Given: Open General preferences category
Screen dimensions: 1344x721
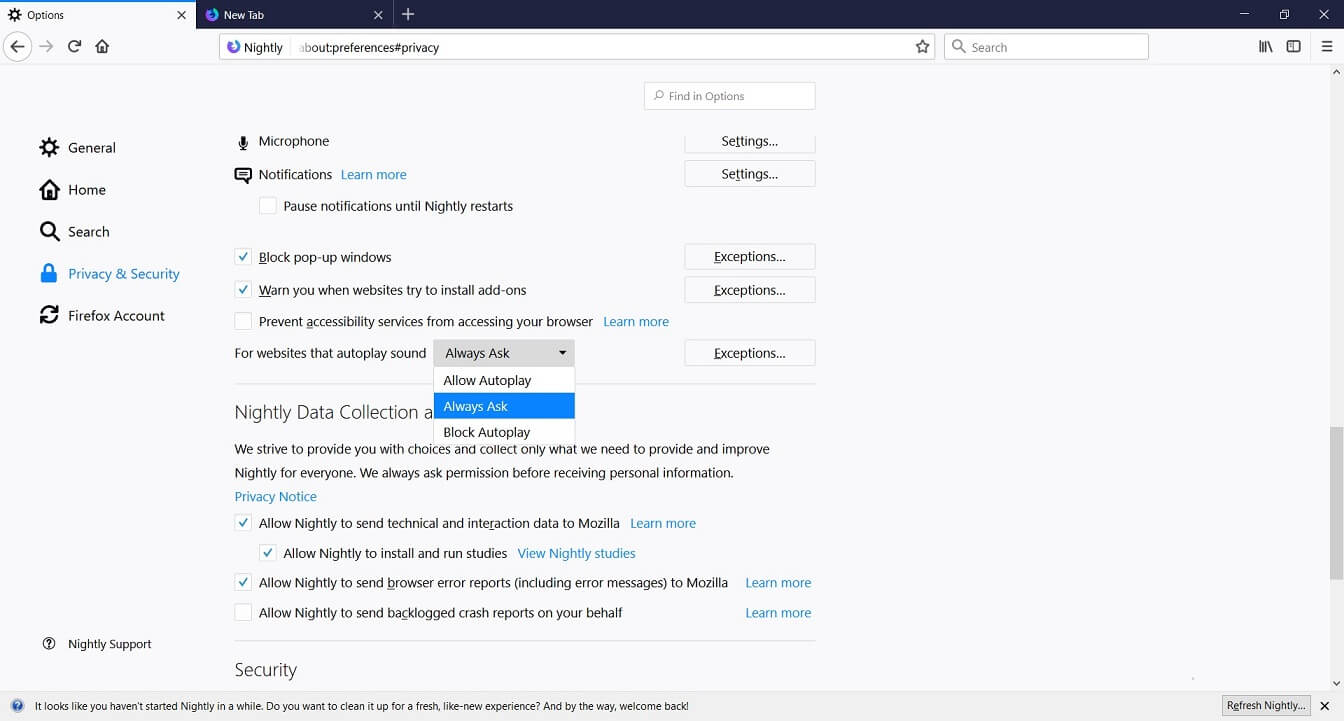Looking at the screenshot, I should pos(78,148).
